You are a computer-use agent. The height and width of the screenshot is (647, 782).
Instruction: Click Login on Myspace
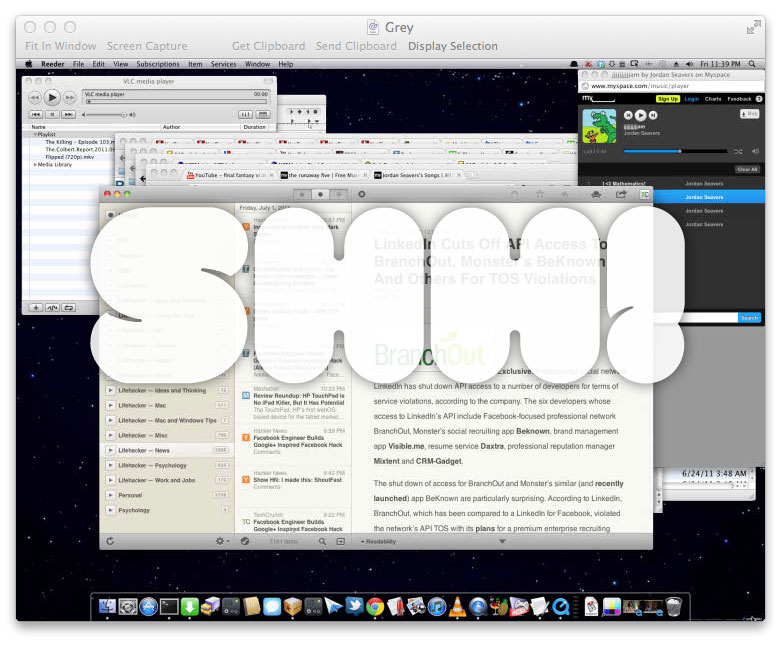coord(691,99)
